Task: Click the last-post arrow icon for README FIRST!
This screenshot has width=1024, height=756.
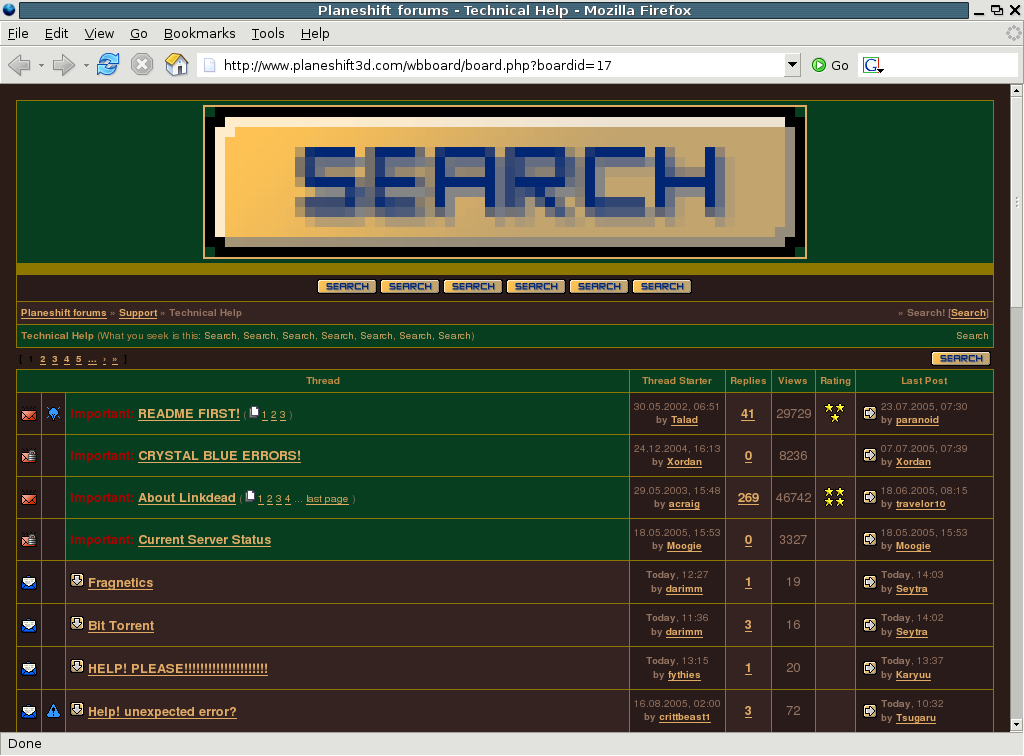Action: tap(870, 413)
